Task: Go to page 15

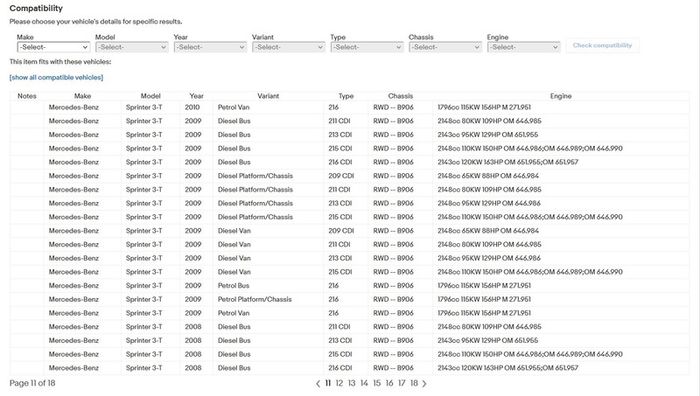Action: tap(377, 383)
